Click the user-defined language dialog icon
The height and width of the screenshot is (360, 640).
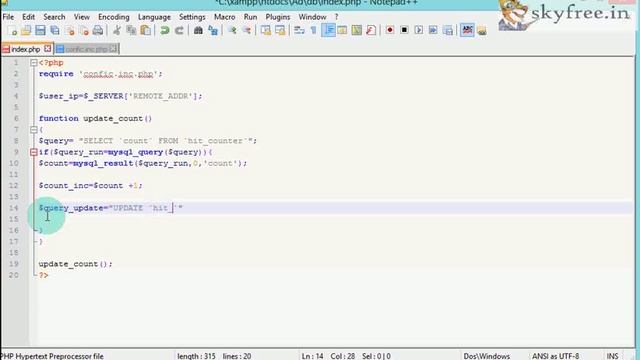[x=342, y=31]
